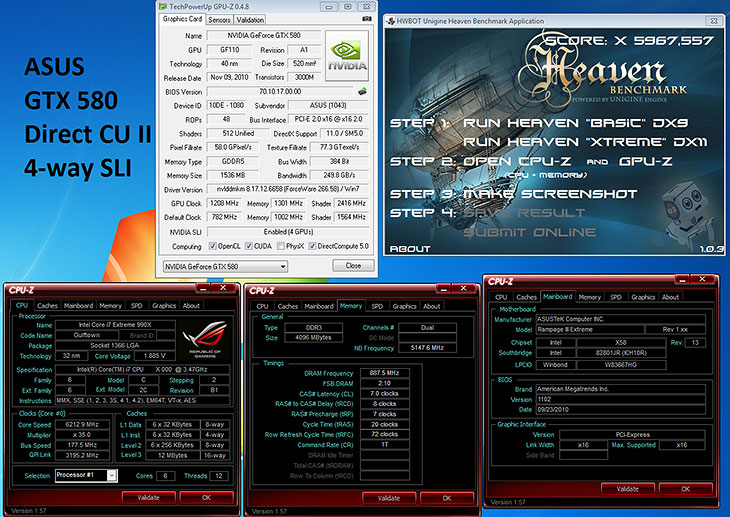Image resolution: width=730 pixels, height=517 pixels.
Task: Click the About link in Heaven benchmark
Action: [x=410, y=249]
